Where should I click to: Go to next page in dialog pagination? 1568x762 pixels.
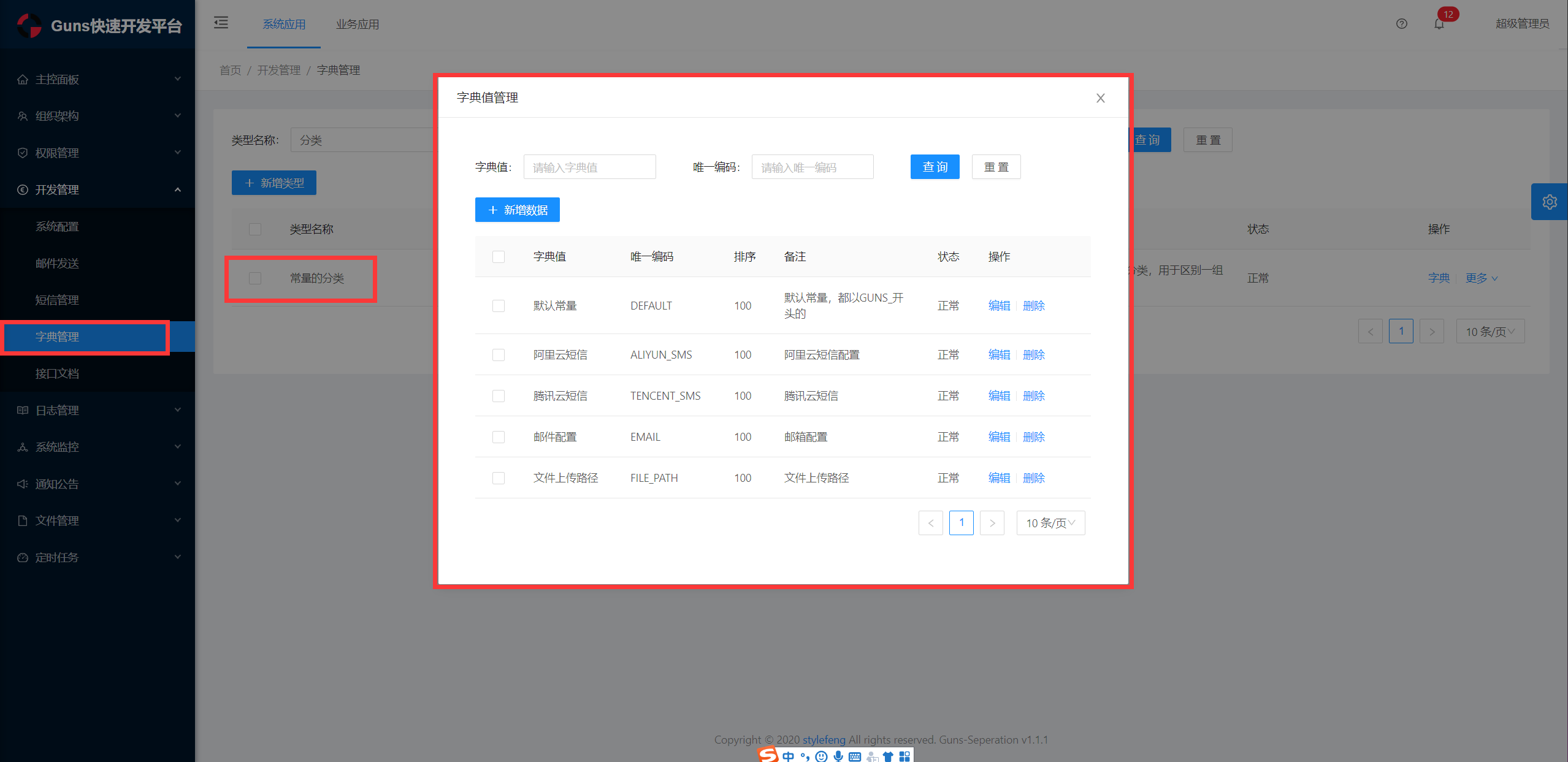[992, 523]
